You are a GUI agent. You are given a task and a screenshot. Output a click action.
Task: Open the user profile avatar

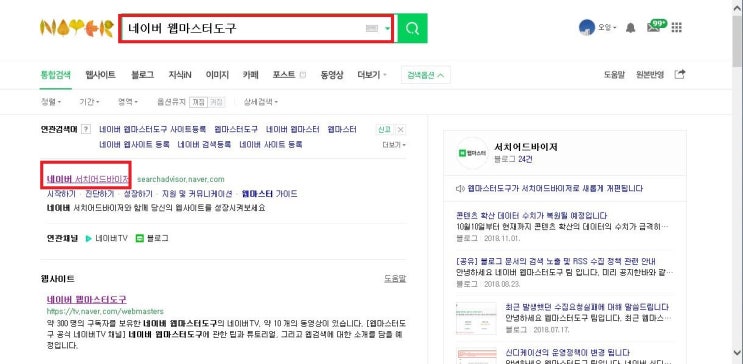[x=587, y=27]
